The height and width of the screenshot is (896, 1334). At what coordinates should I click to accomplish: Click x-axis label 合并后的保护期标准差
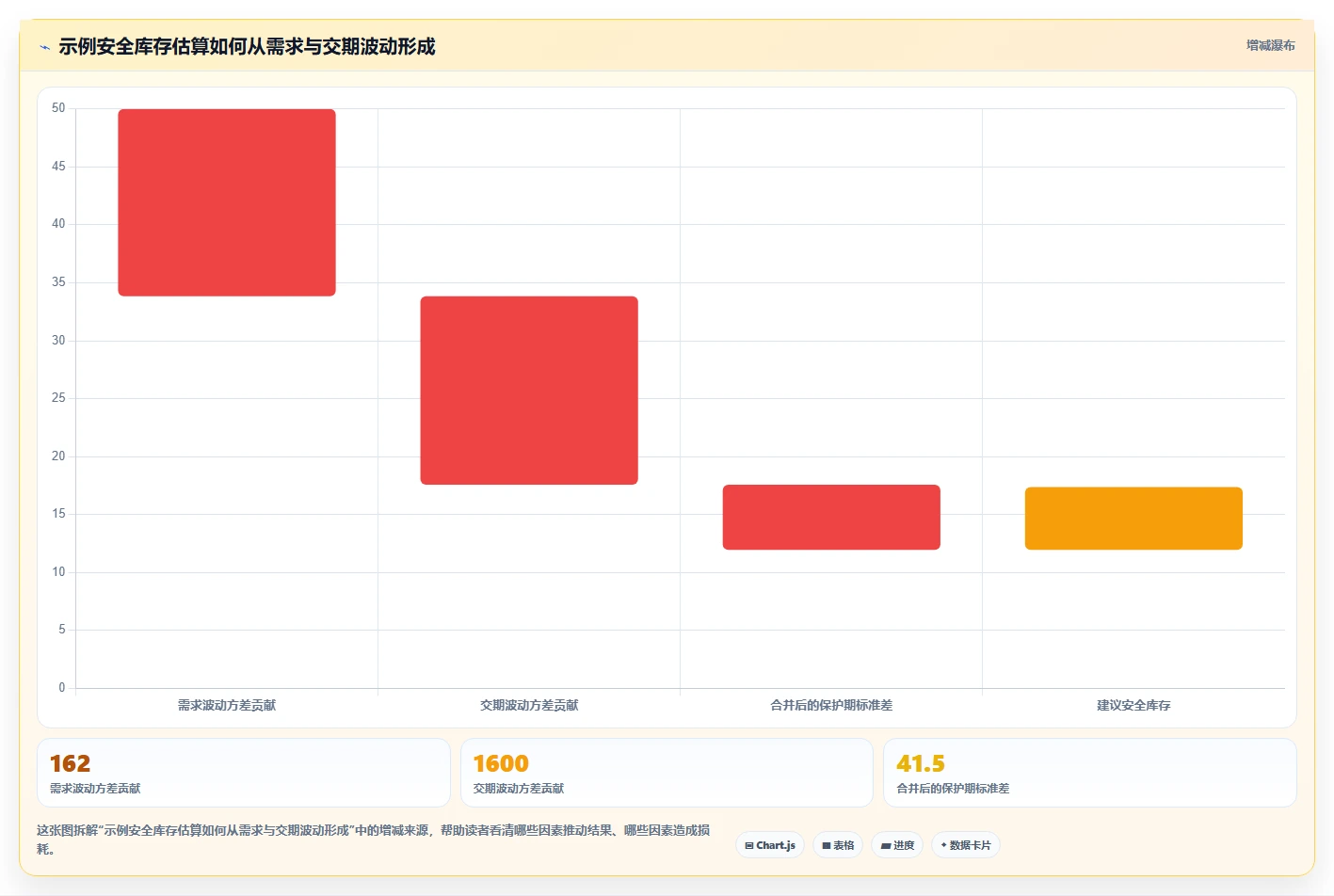click(x=831, y=705)
